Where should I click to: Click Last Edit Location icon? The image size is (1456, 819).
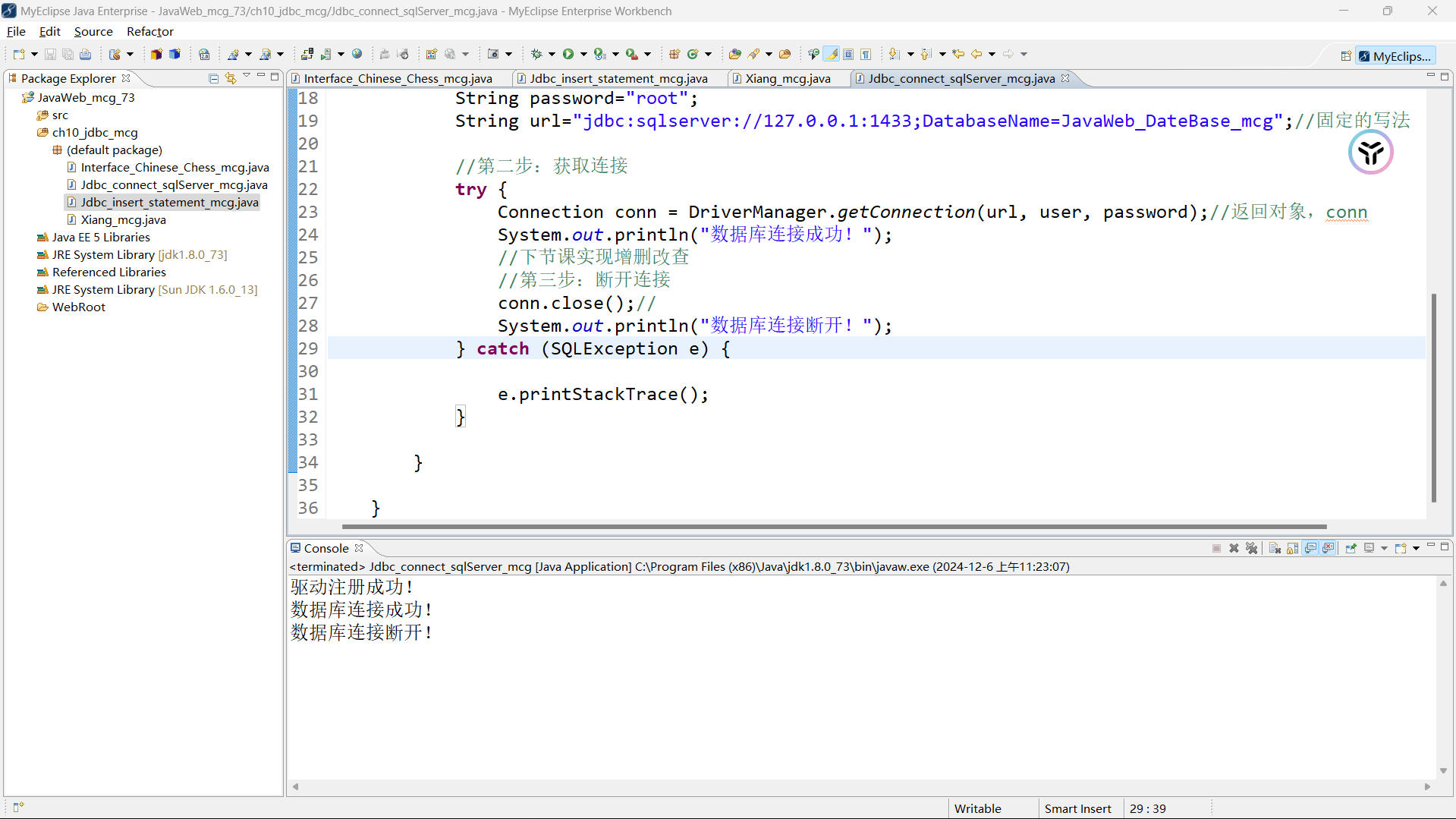pos(958,54)
